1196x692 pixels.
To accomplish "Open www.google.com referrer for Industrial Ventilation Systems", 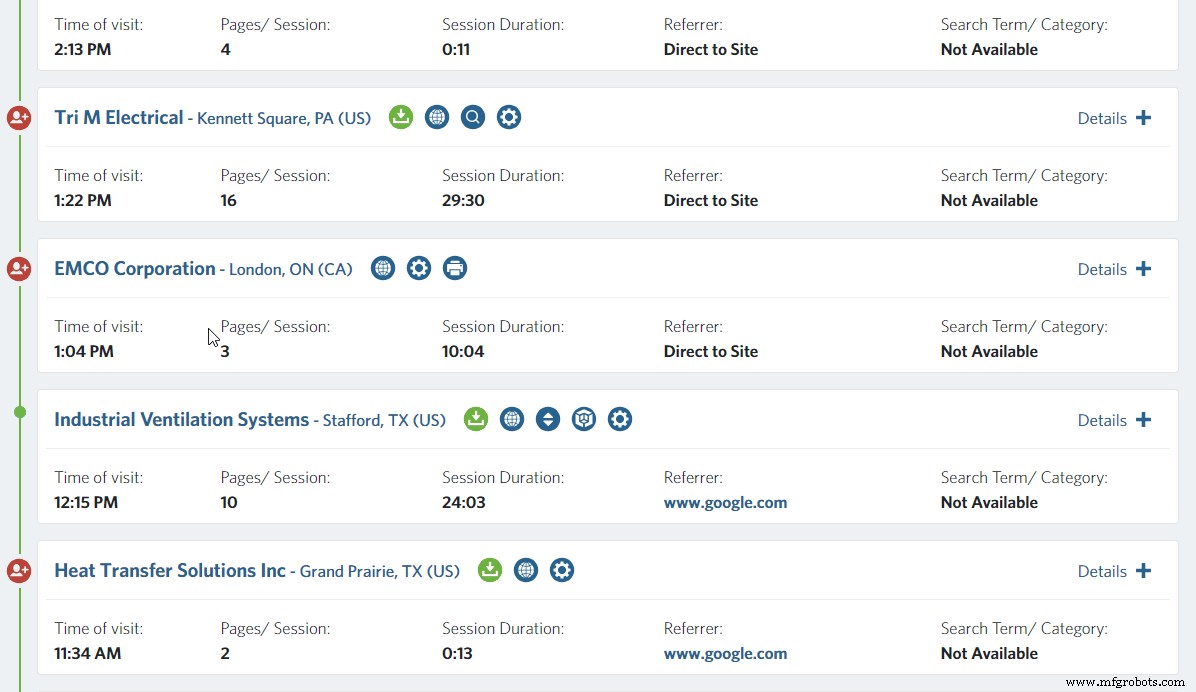I will coord(725,503).
